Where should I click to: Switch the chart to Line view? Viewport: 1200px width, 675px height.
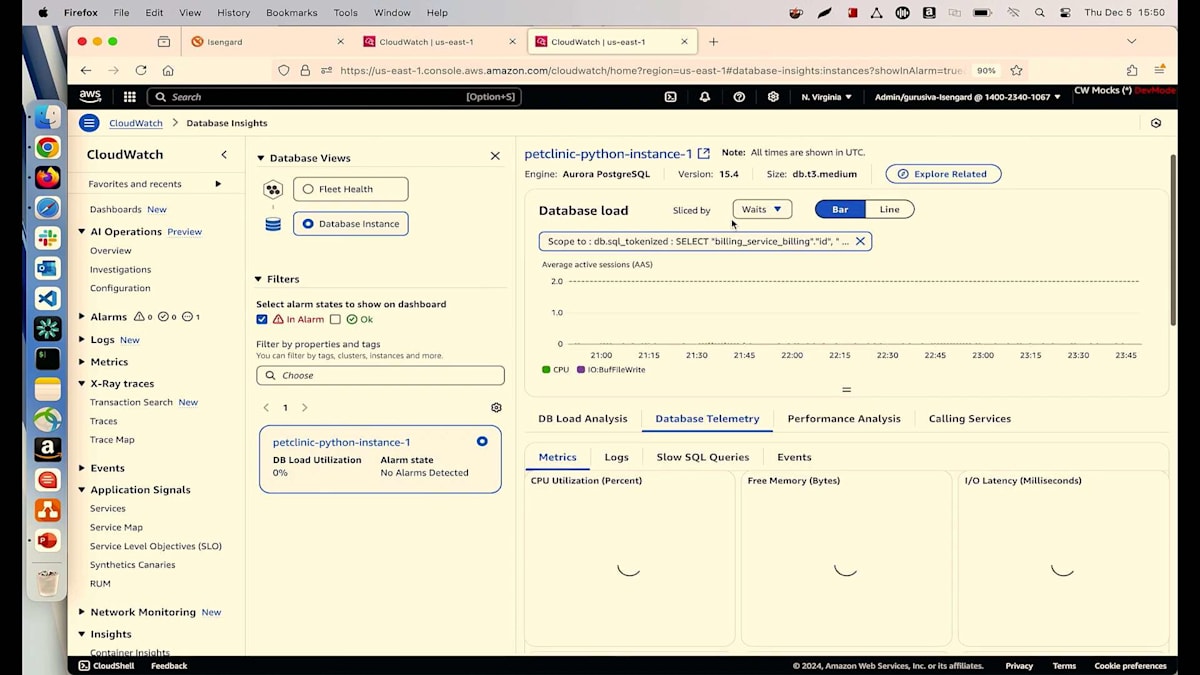[x=889, y=209]
